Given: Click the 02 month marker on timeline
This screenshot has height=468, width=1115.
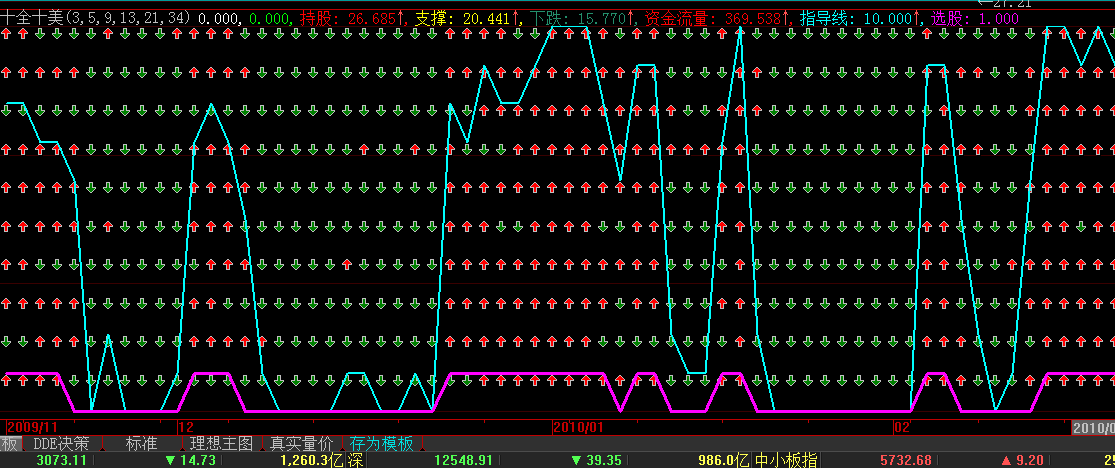Looking at the screenshot, I should tap(902, 427).
